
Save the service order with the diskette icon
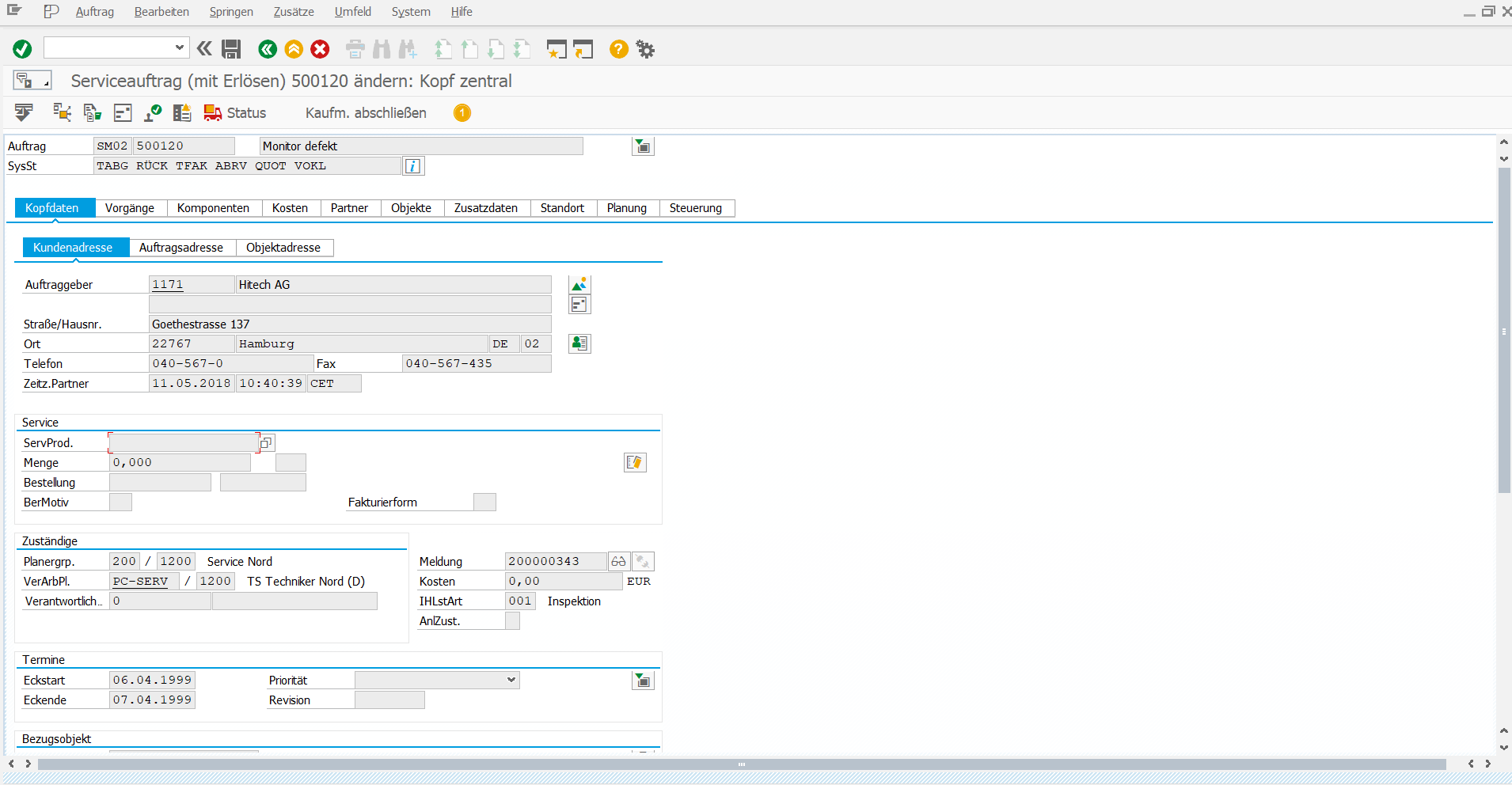pos(231,49)
